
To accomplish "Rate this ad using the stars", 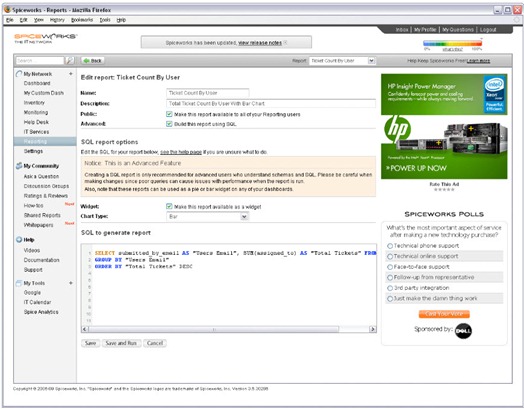I will pos(444,189).
